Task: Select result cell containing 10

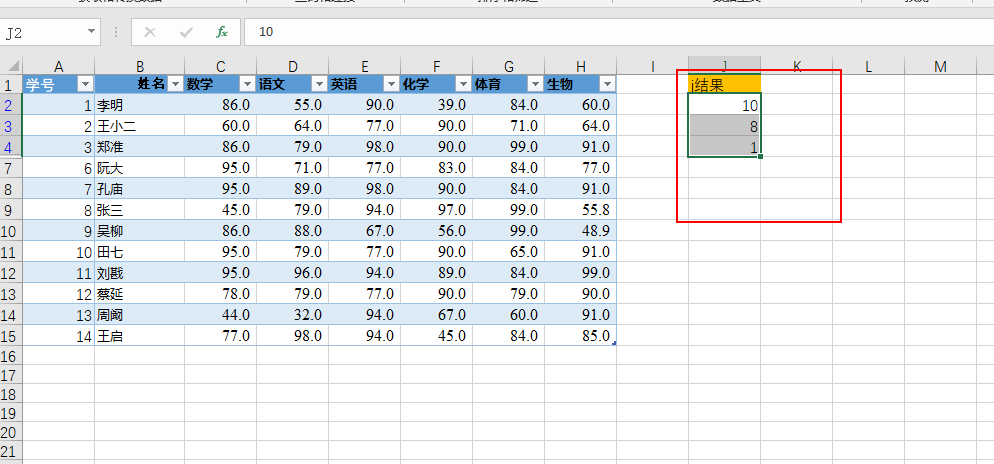Action: 724,105
